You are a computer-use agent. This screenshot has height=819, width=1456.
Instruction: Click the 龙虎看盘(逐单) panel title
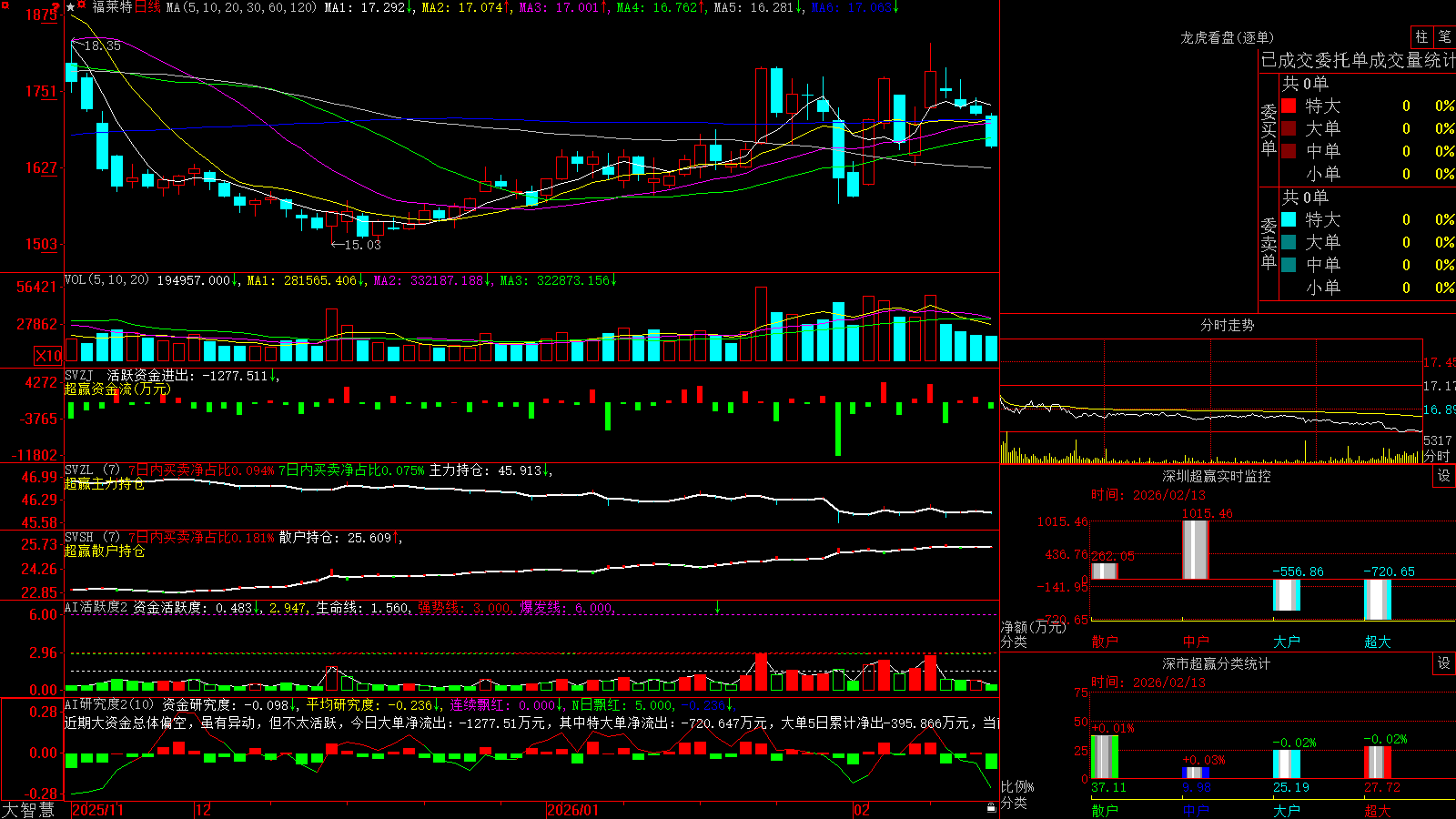[x=1227, y=37]
